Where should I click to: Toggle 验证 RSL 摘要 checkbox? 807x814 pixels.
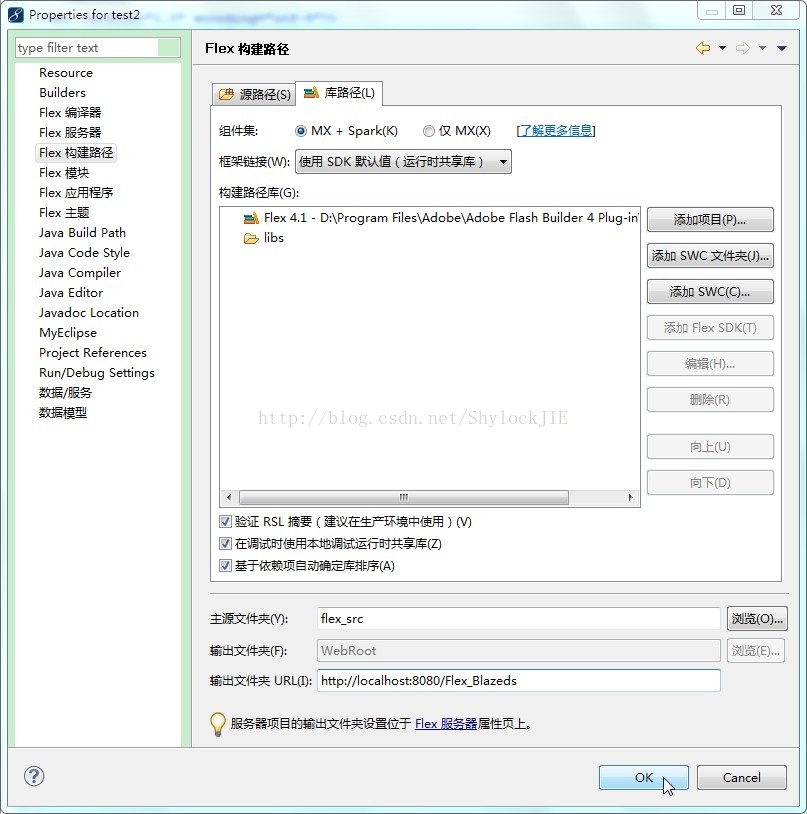[225, 521]
